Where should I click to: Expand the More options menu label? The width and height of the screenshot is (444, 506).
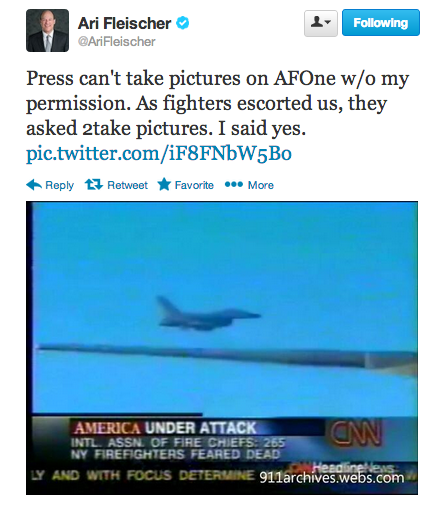click(261, 185)
